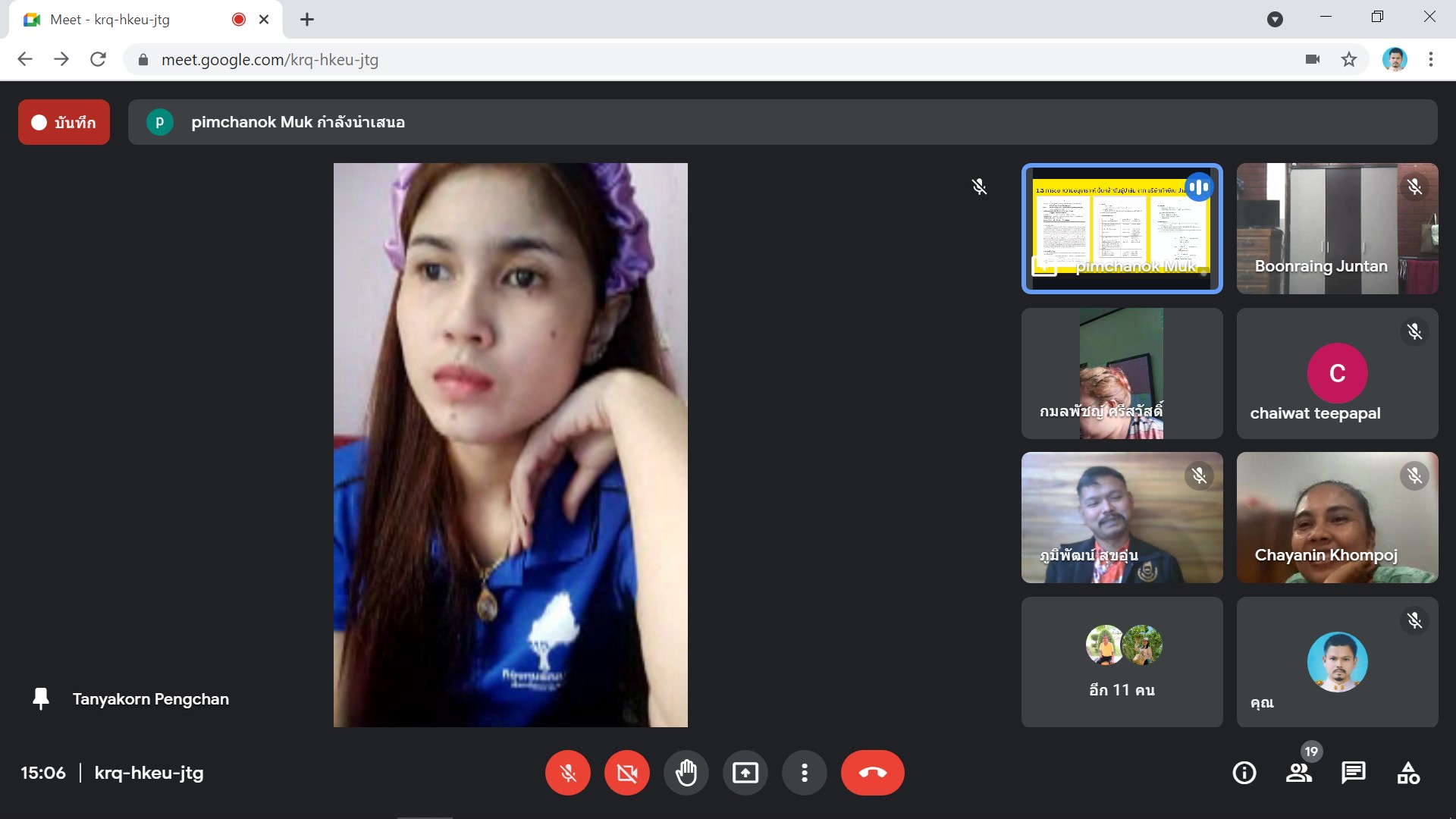Viewport: 1456px width, 819px height.
Task: Expand the tab search dropdown arrow
Action: (1275, 20)
